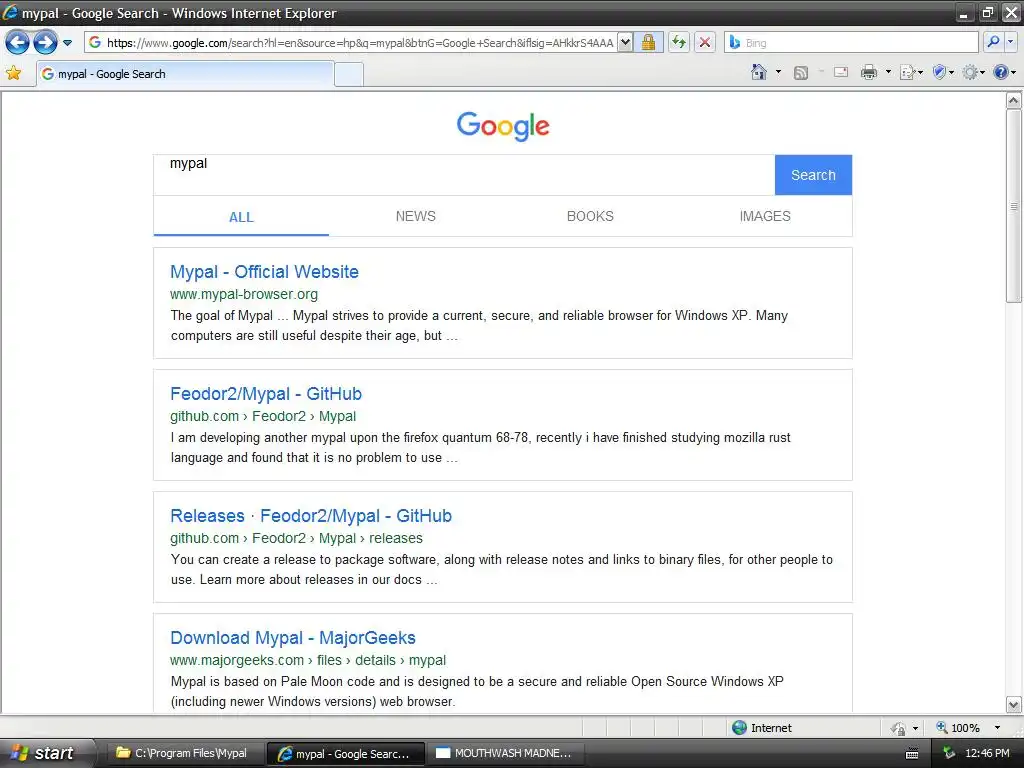1024x768 pixels.
Task: Switch to the BOOKS tab
Action: 590,216
